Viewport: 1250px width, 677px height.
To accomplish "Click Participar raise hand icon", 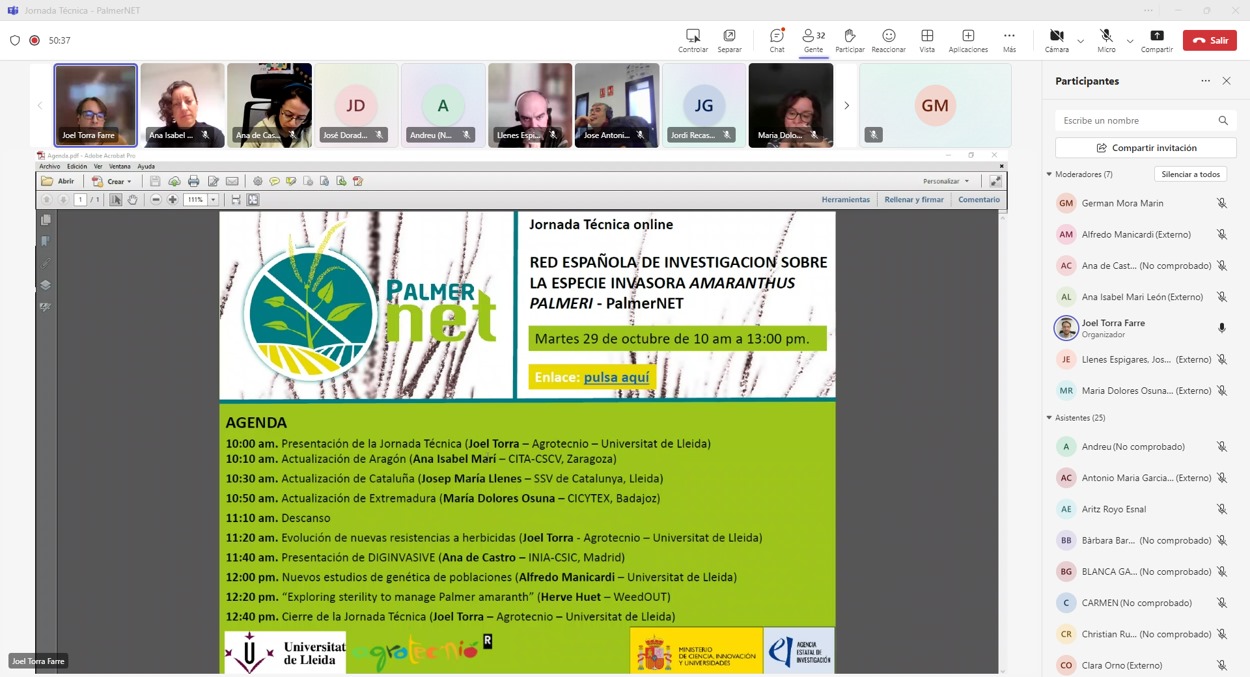I will pos(849,40).
